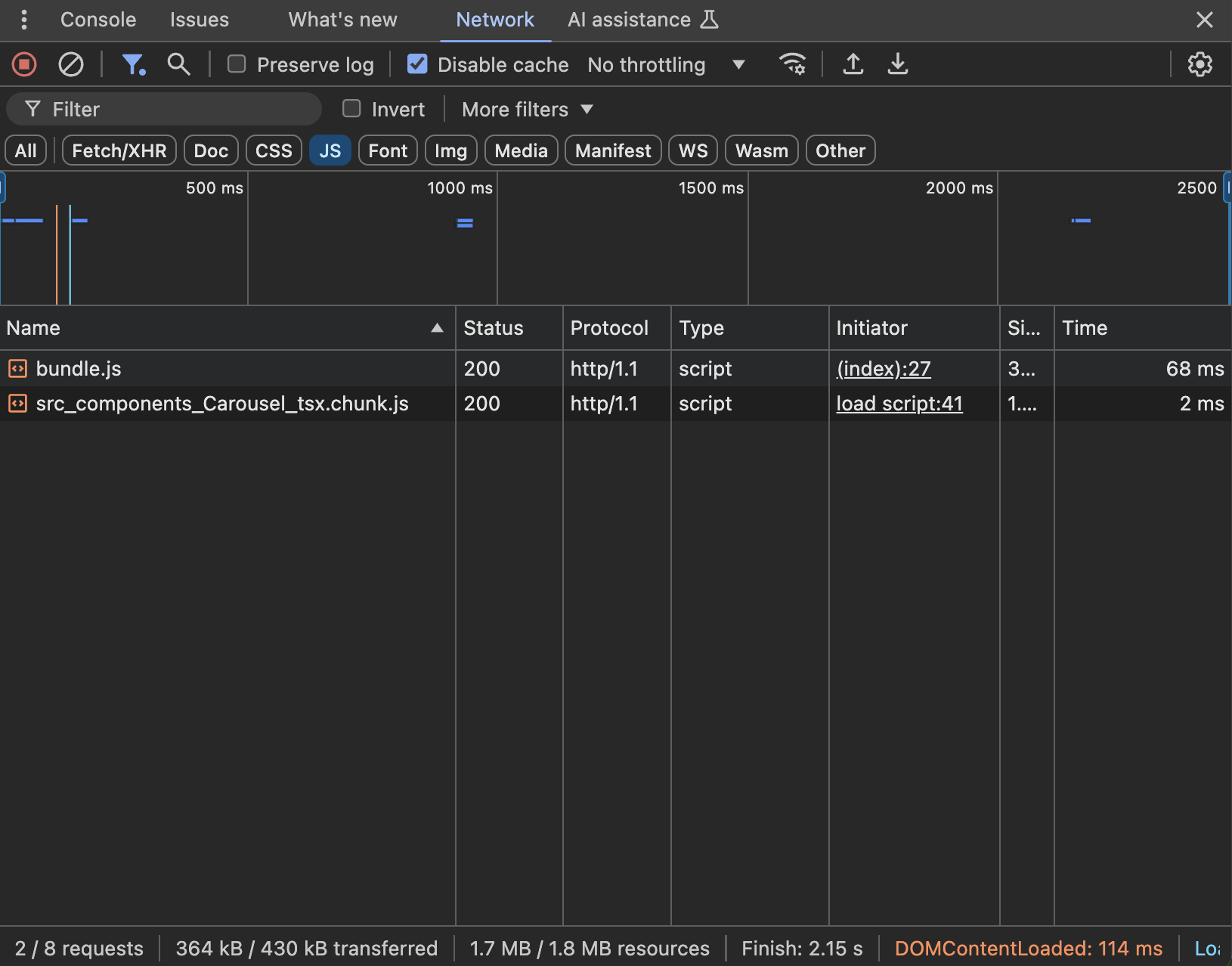The width and height of the screenshot is (1232, 966).
Task: Select the Fetch/XHR filter button
Action: click(119, 150)
